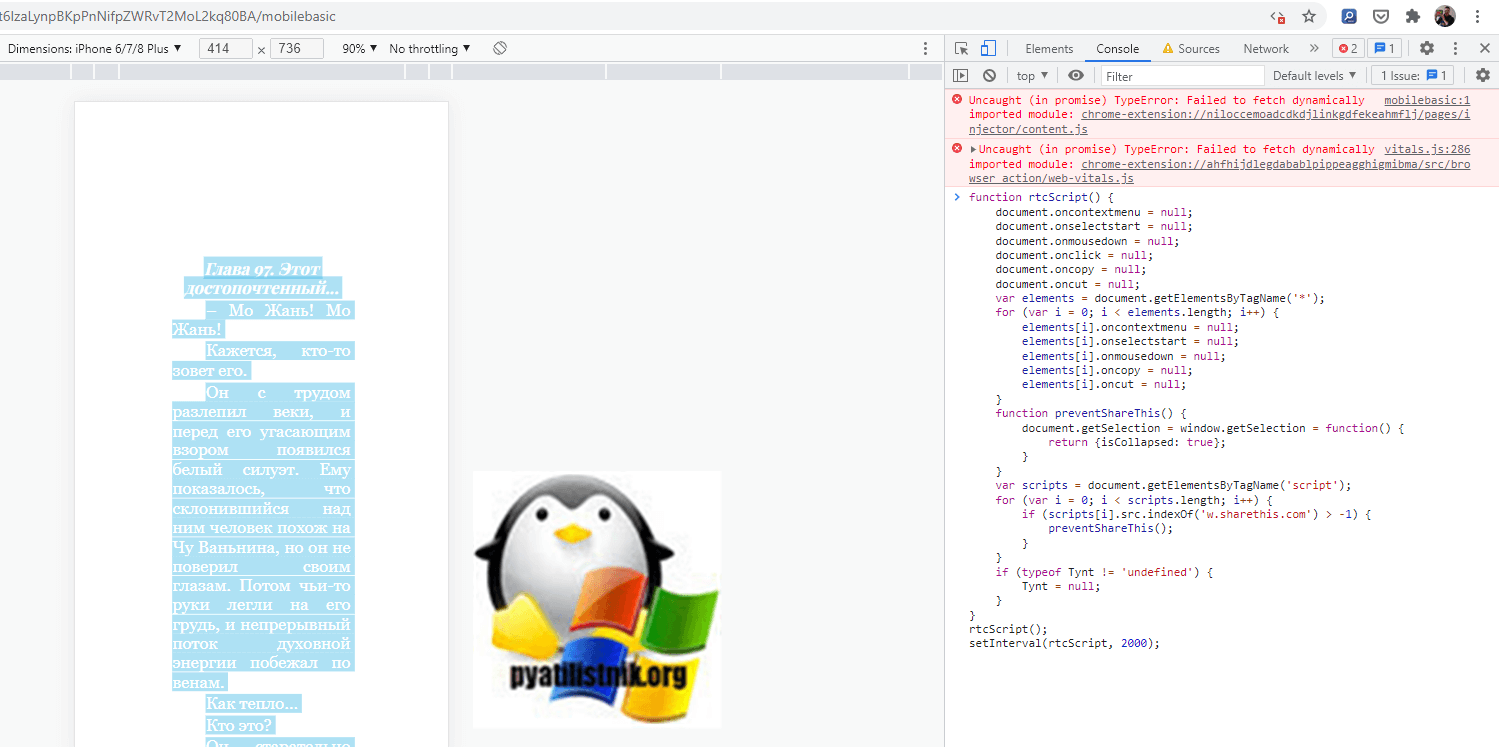Image resolution: width=1499 pixels, height=747 pixels.
Task: Expand the 90% zoom dropdown
Action: [x=360, y=48]
